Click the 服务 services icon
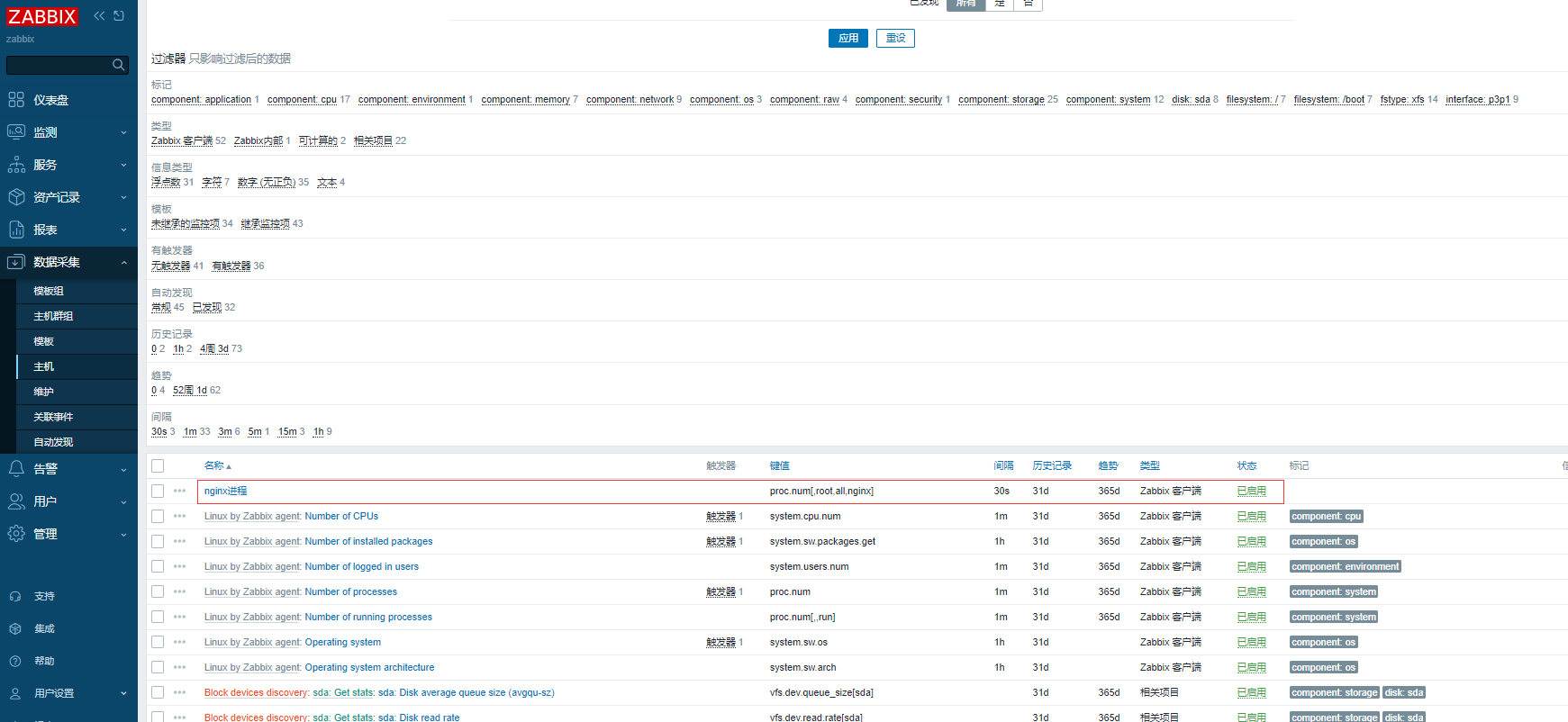 16,165
